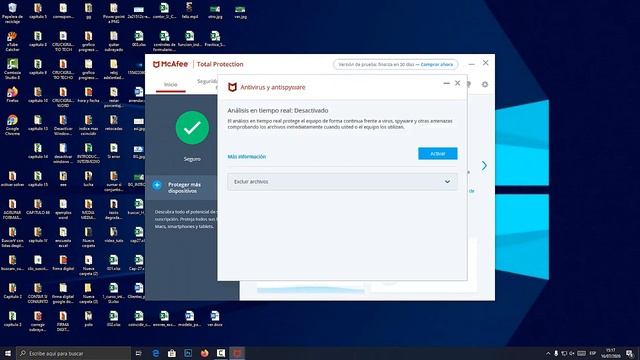Image resolution: width=640 pixels, height=360 pixels.
Task: Select the corregir subrayado desktop file
Action: pos(38,321)
